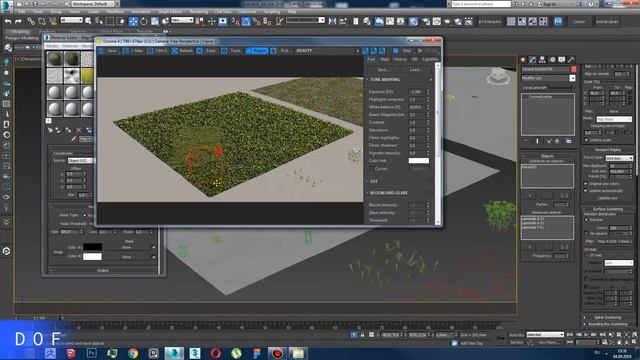Open the Display command panel tab

(562, 60)
